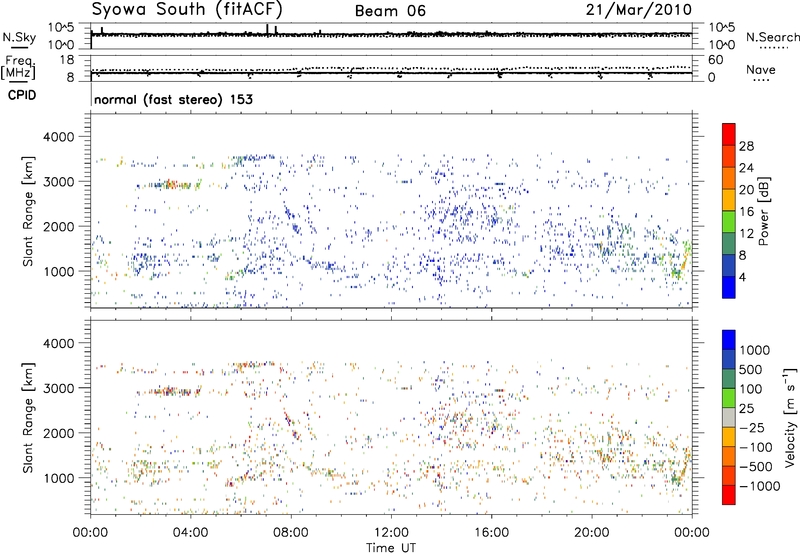Click the 'N.Sky' legend label

[19, 37]
